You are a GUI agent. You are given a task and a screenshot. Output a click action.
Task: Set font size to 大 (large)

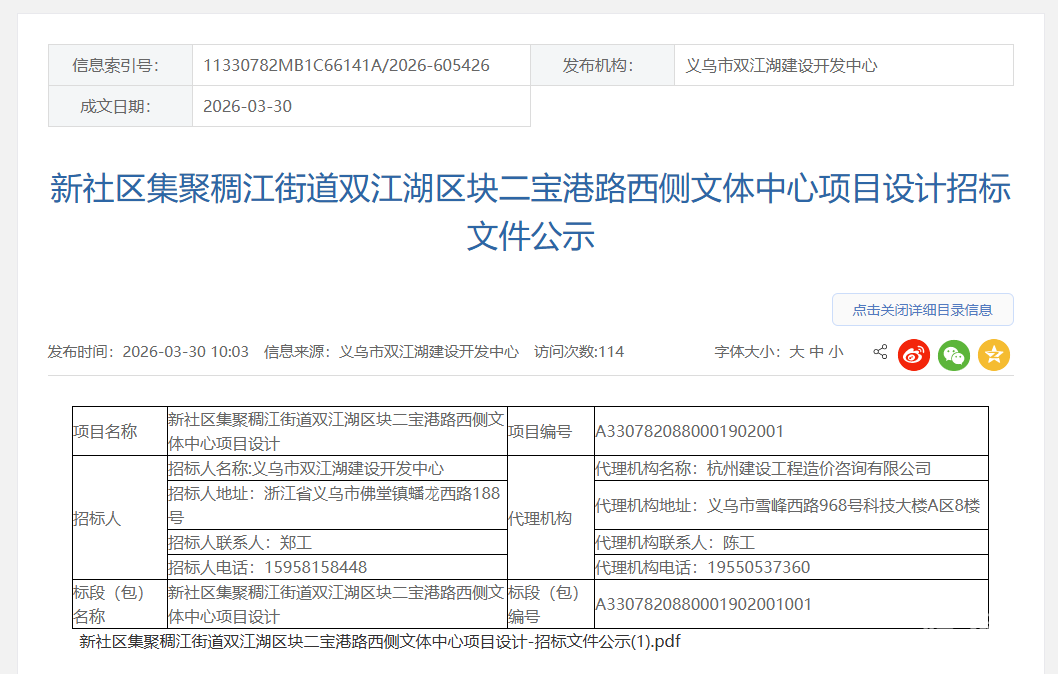coord(796,352)
